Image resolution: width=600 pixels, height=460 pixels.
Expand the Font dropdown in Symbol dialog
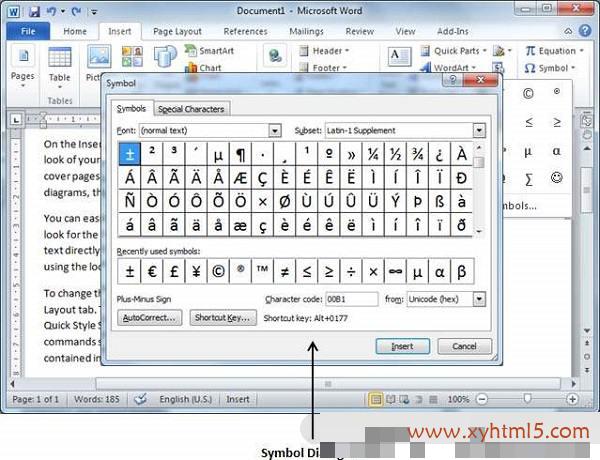pos(274,130)
